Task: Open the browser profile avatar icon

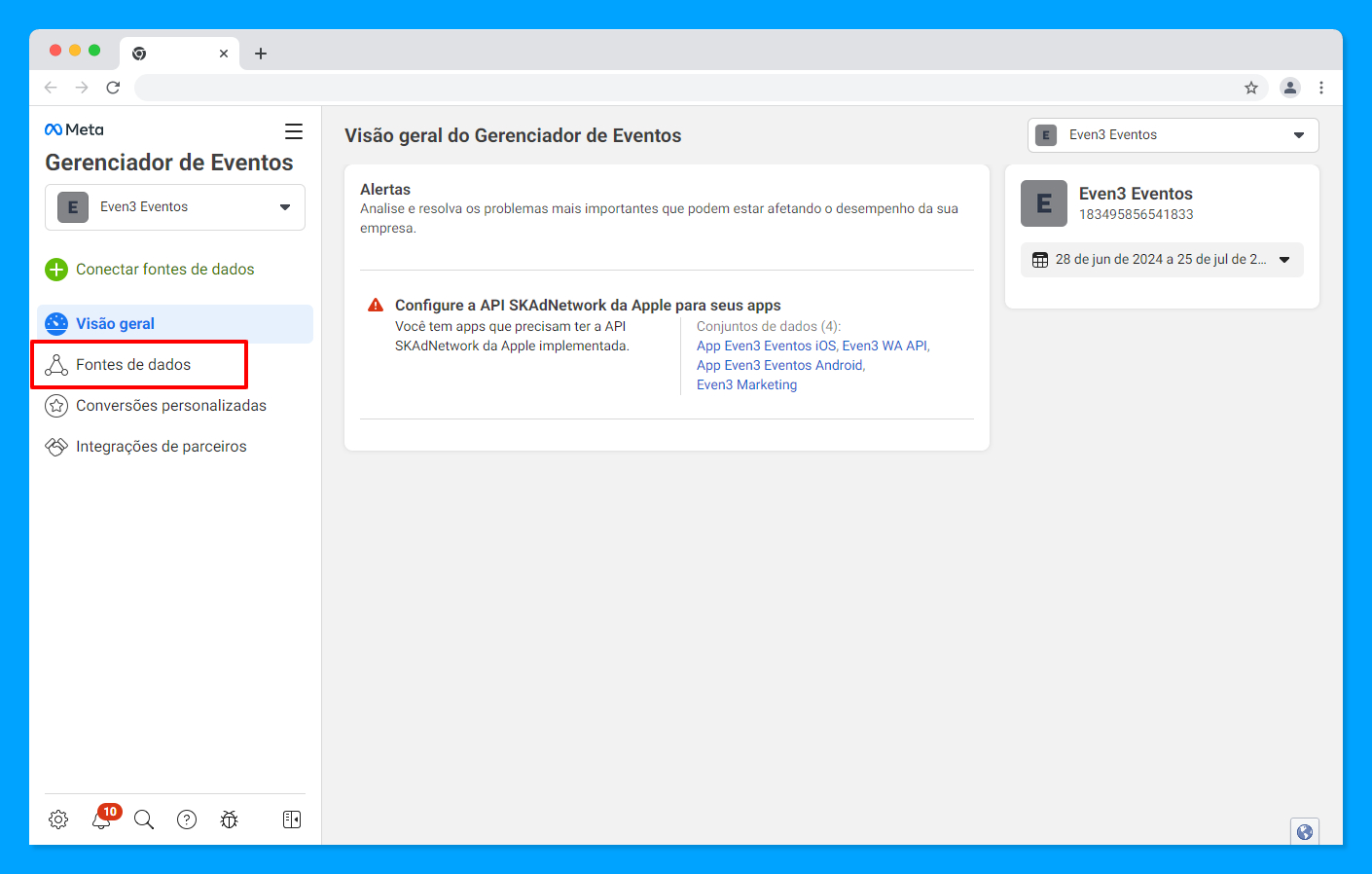Action: (x=1290, y=88)
